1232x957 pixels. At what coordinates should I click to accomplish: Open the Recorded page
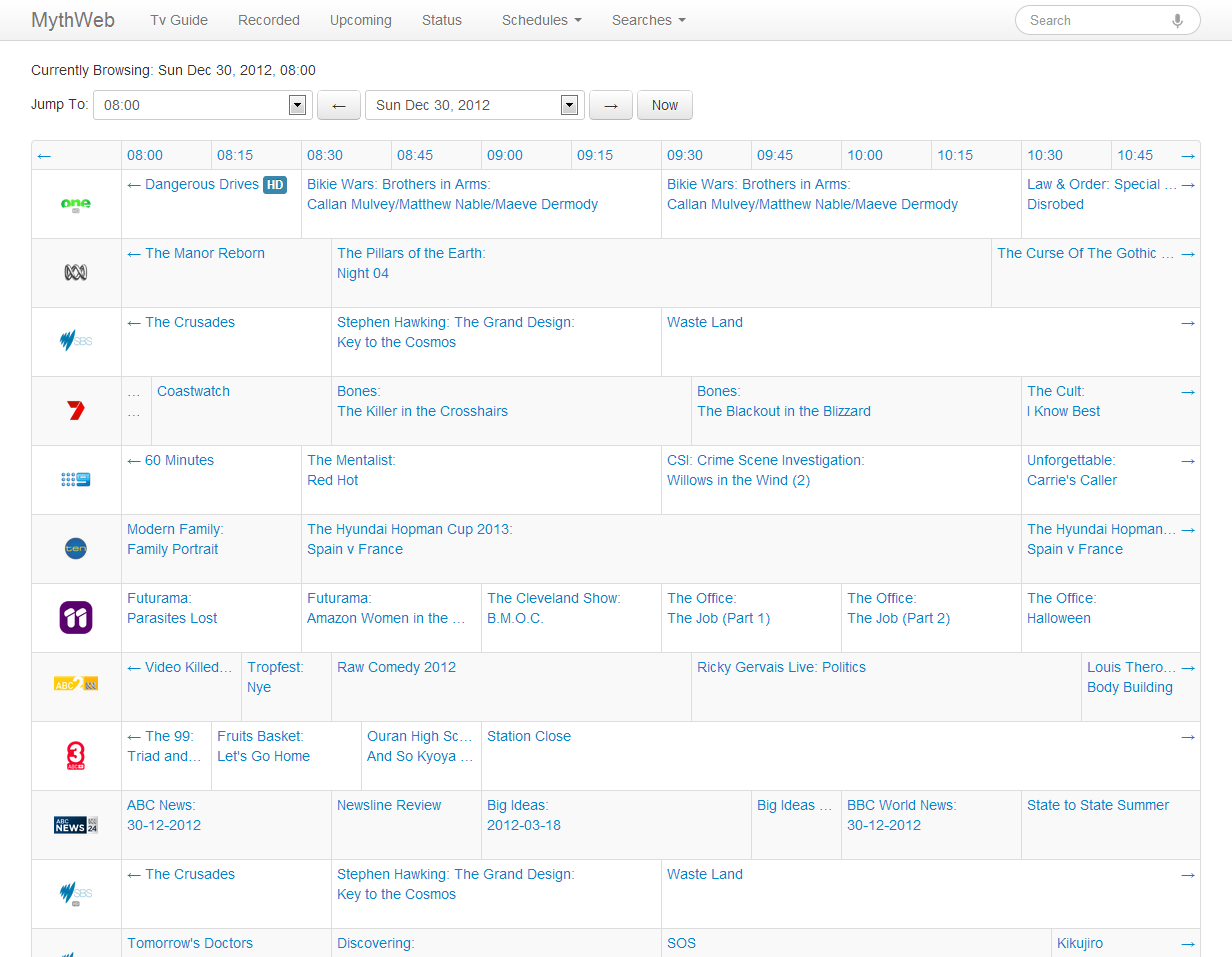[x=269, y=20]
